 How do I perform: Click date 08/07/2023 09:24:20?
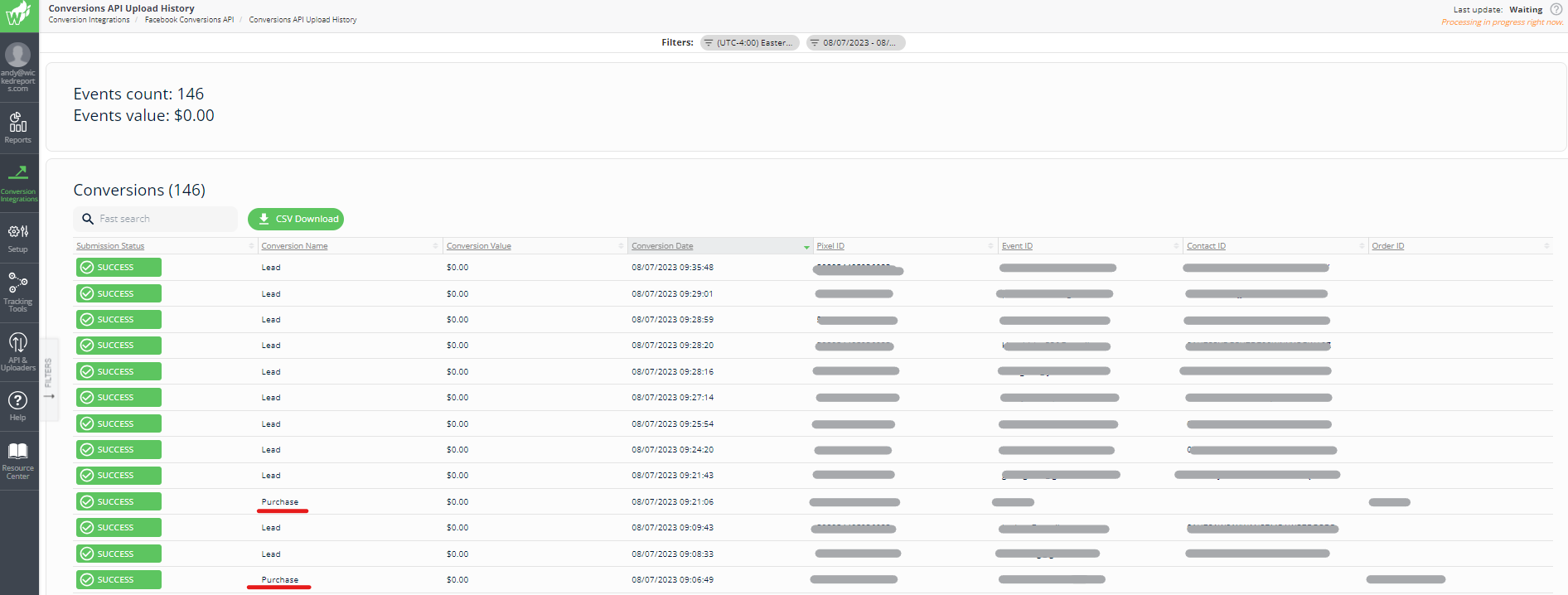[x=672, y=450]
